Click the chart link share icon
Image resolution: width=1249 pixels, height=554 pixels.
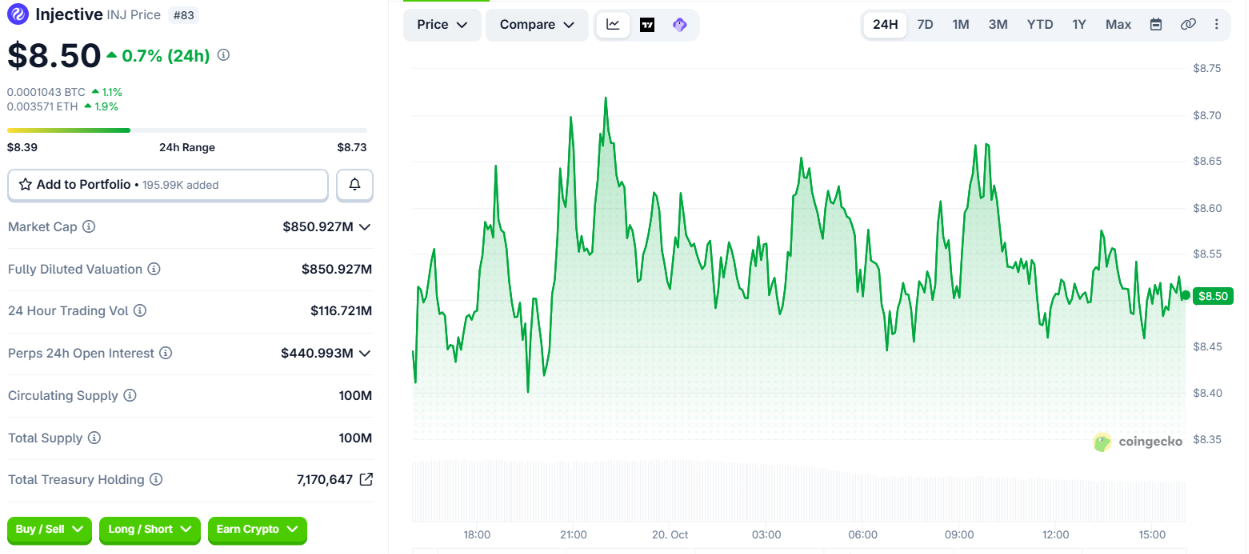(x=1188, y=24)
